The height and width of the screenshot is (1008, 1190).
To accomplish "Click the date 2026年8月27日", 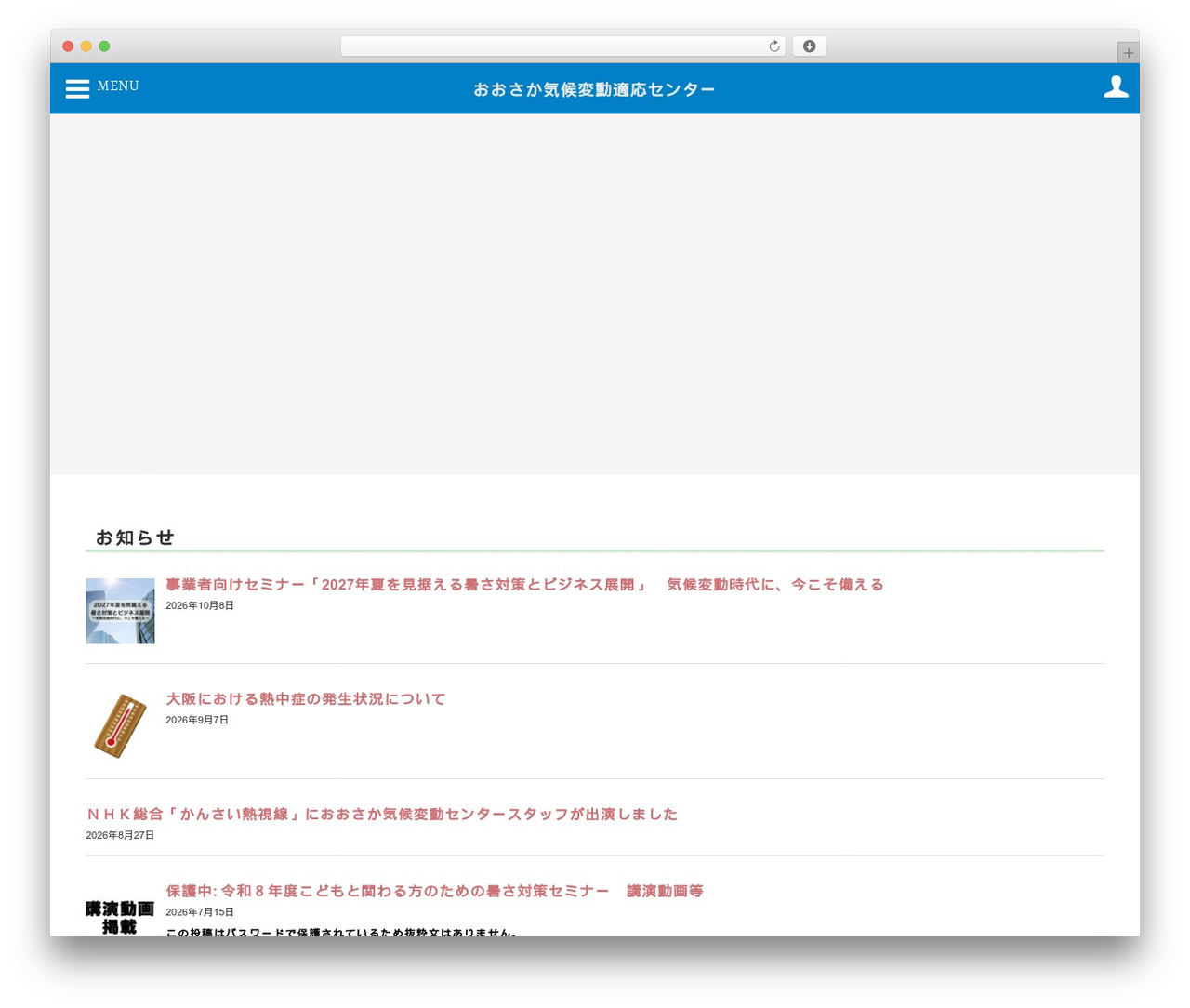I will [120, 835].
